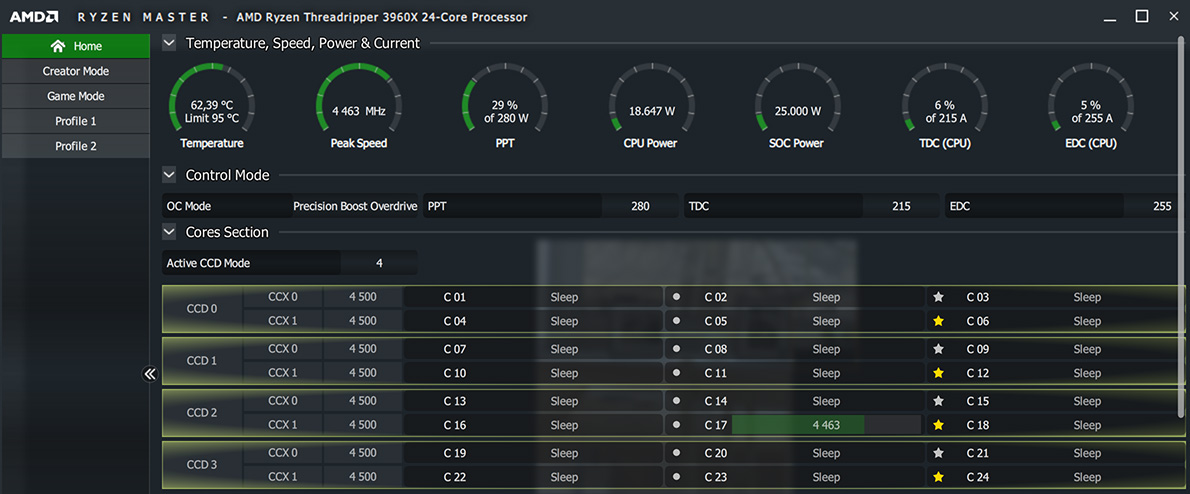Screen dimensions: 1190x494
Task: Go to Home tab
Action: (75, 46)
